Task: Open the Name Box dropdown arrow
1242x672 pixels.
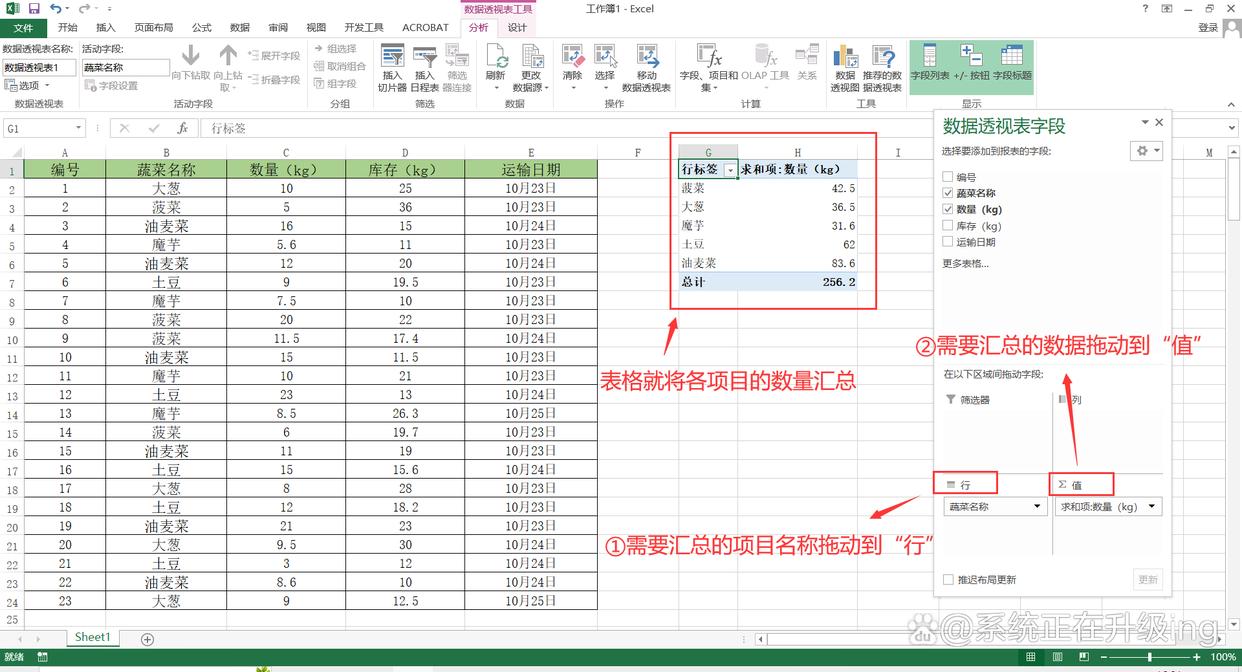Action: pos(79,128)
